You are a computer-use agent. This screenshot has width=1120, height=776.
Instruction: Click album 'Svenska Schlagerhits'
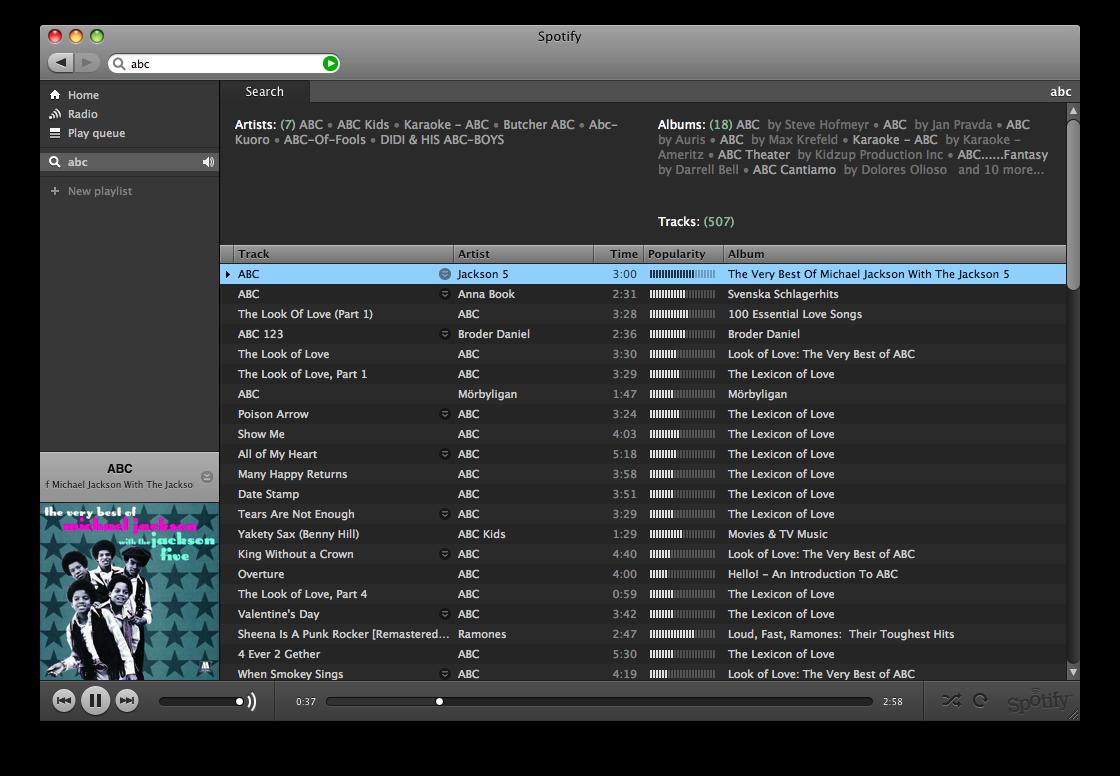(x=783, y=294)
